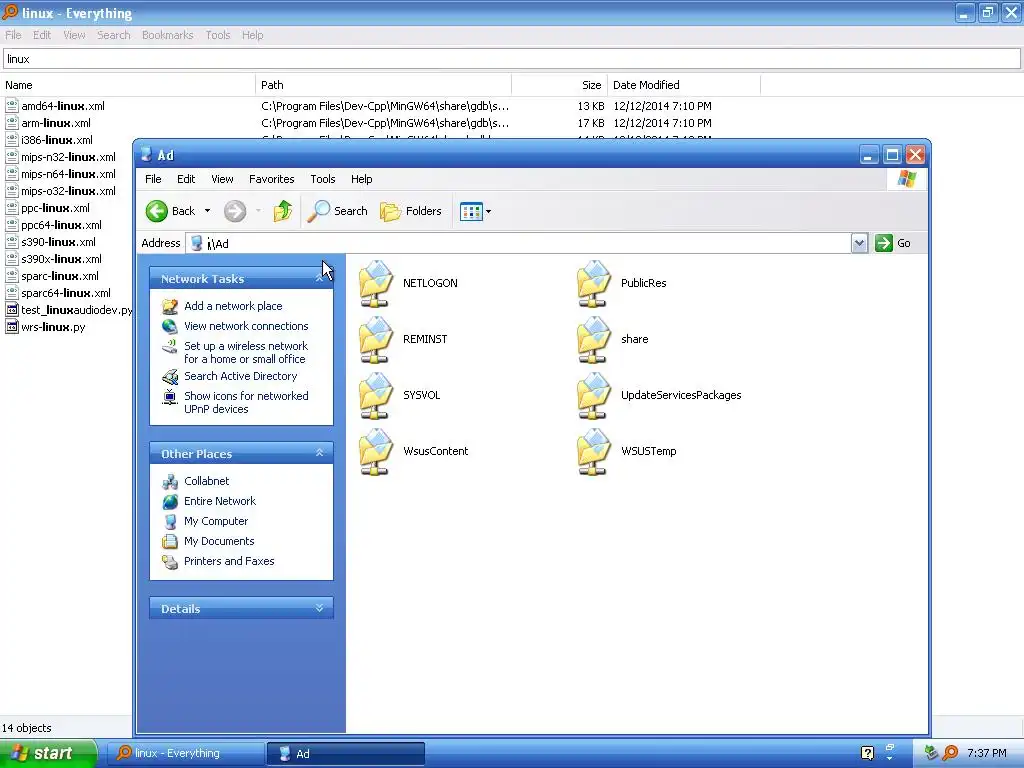Viewport: 1024px width, 768px height.
Task: Click View network connections
Action: pos(246,326)
